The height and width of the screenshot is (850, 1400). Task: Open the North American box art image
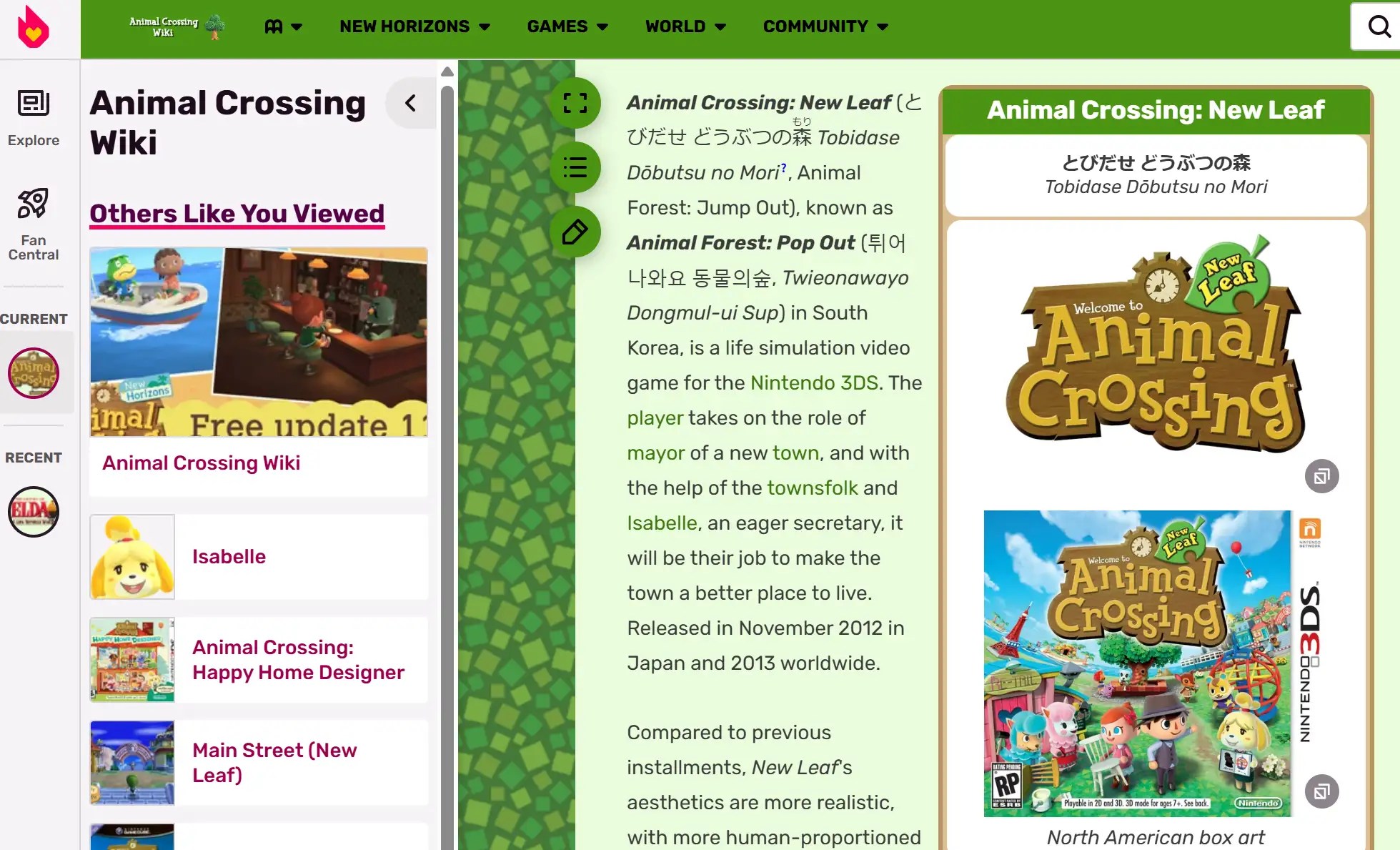coord(1156,663)
